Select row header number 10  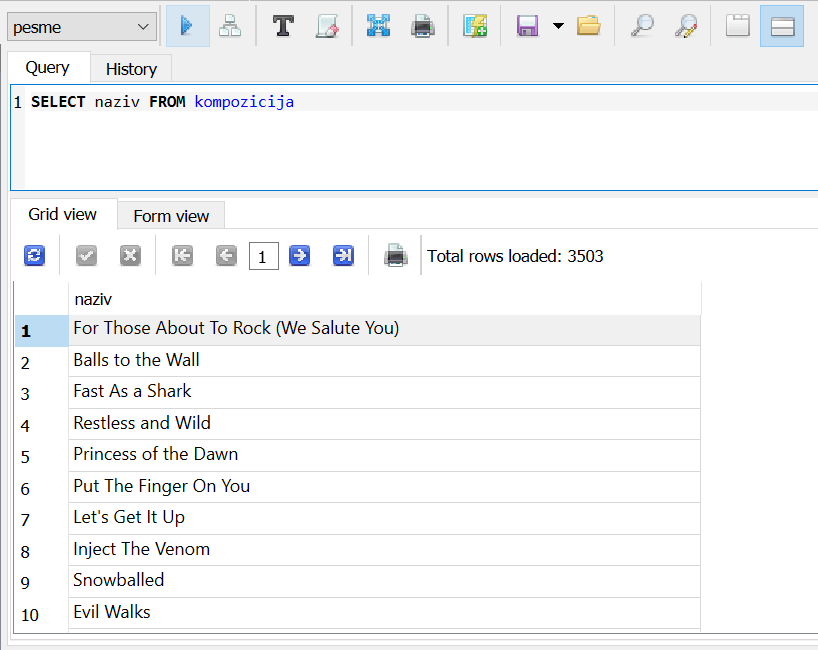(x=42, y=615)
